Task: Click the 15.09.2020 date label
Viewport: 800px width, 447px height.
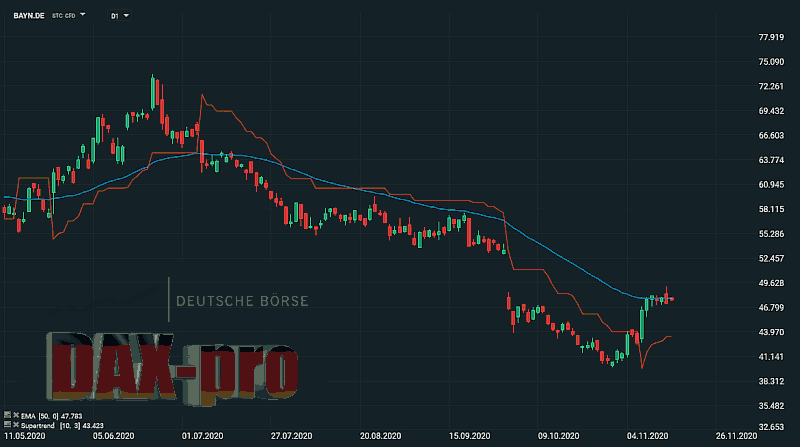Action: coord(469,436)
